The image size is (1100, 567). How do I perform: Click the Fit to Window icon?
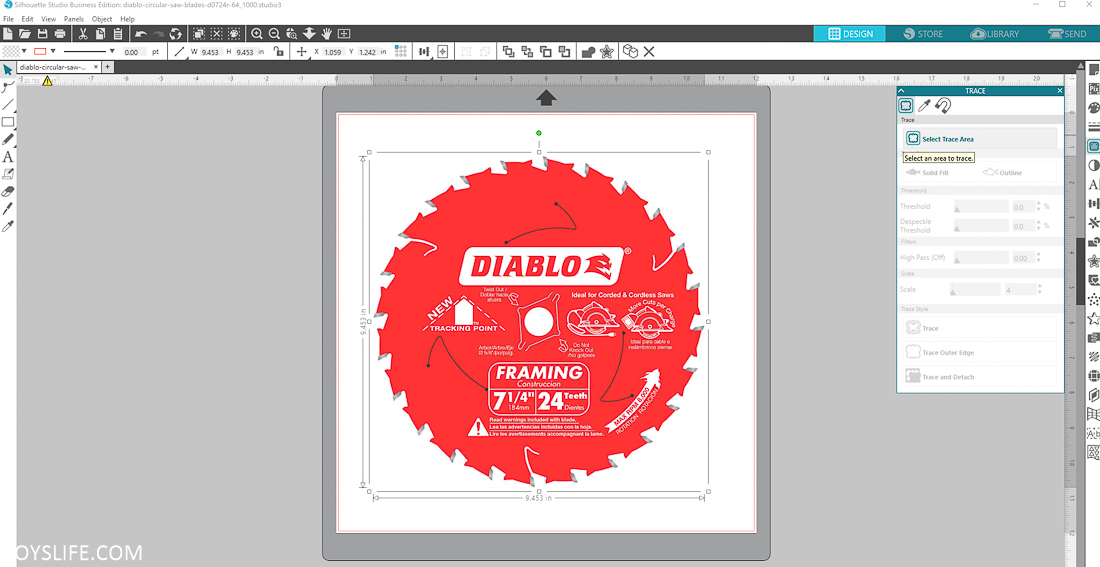344,34
